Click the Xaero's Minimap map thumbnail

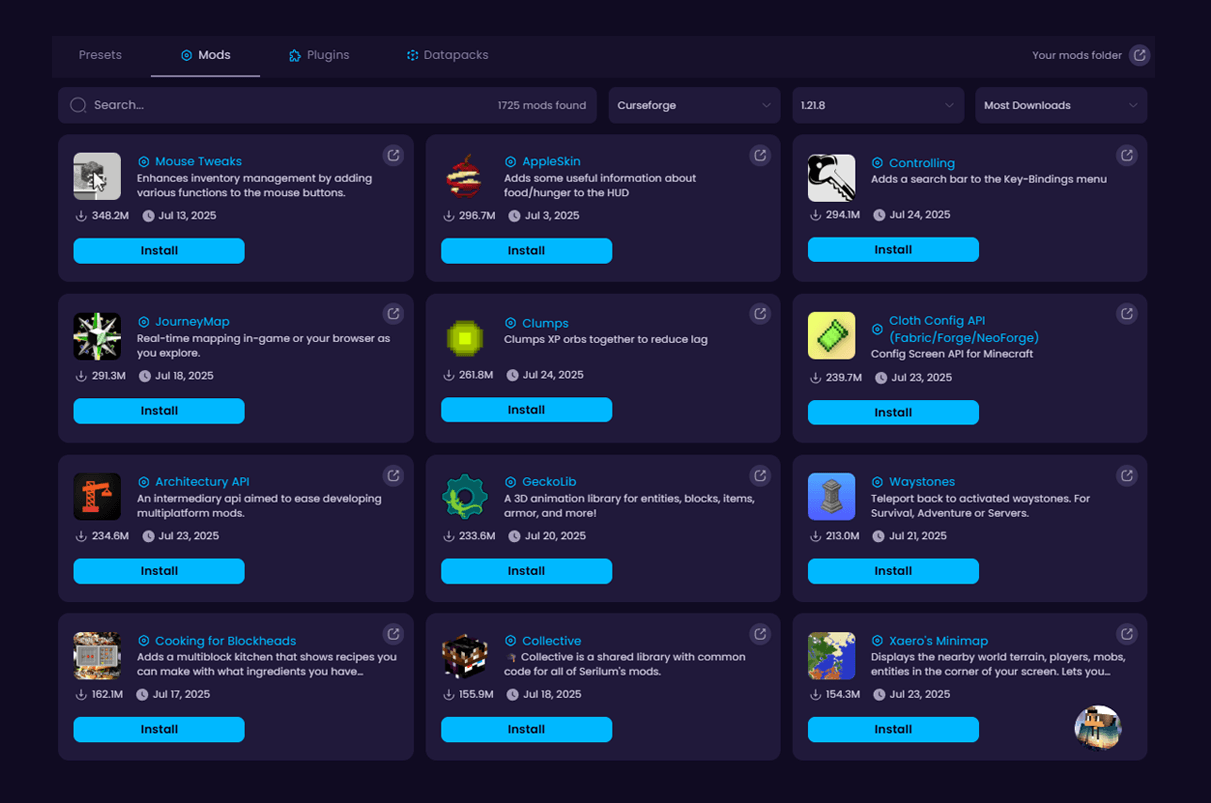point(832,656)
